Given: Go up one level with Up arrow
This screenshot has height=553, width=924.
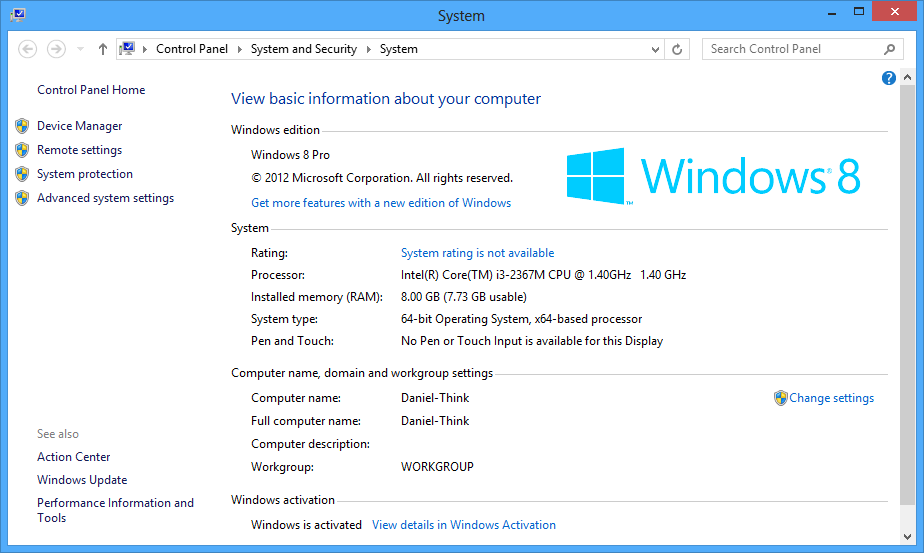Looking at the screenshot, I should point(103,49).
